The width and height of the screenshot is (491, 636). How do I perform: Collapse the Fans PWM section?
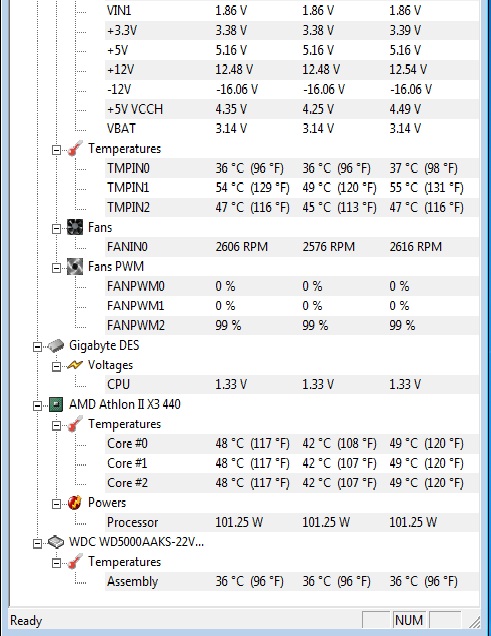[x=56, y=268]
